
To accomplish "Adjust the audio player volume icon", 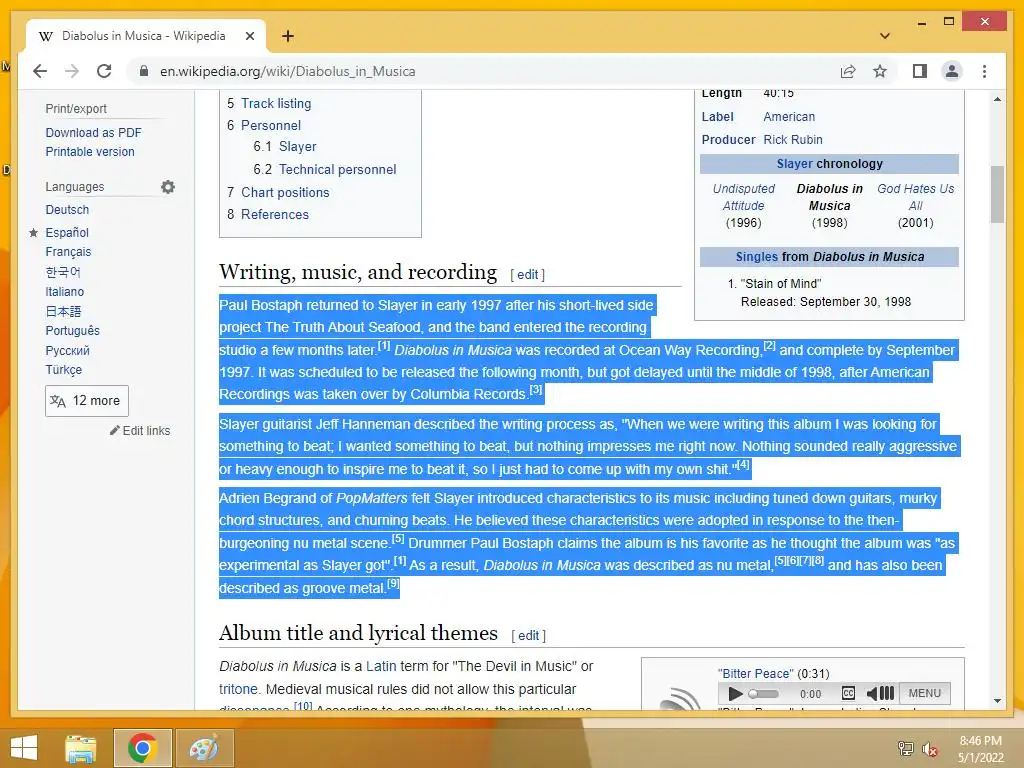I will [880, 694].
